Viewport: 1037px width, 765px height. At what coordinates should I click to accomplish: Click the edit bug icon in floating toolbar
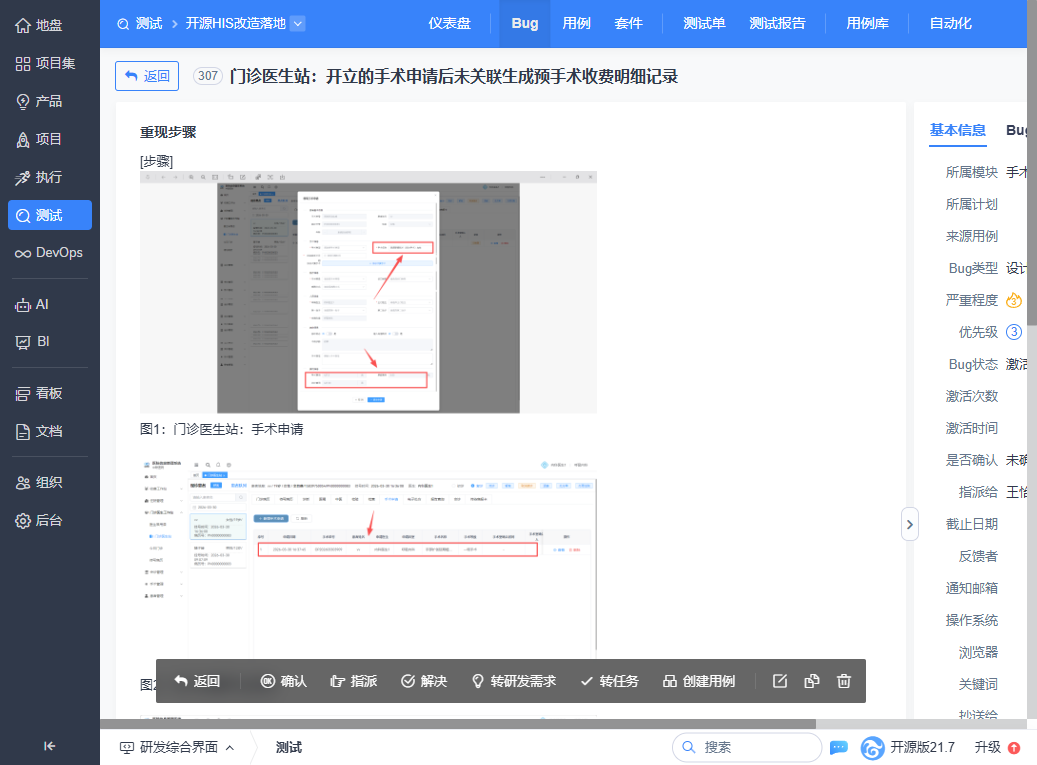[781, 681]
